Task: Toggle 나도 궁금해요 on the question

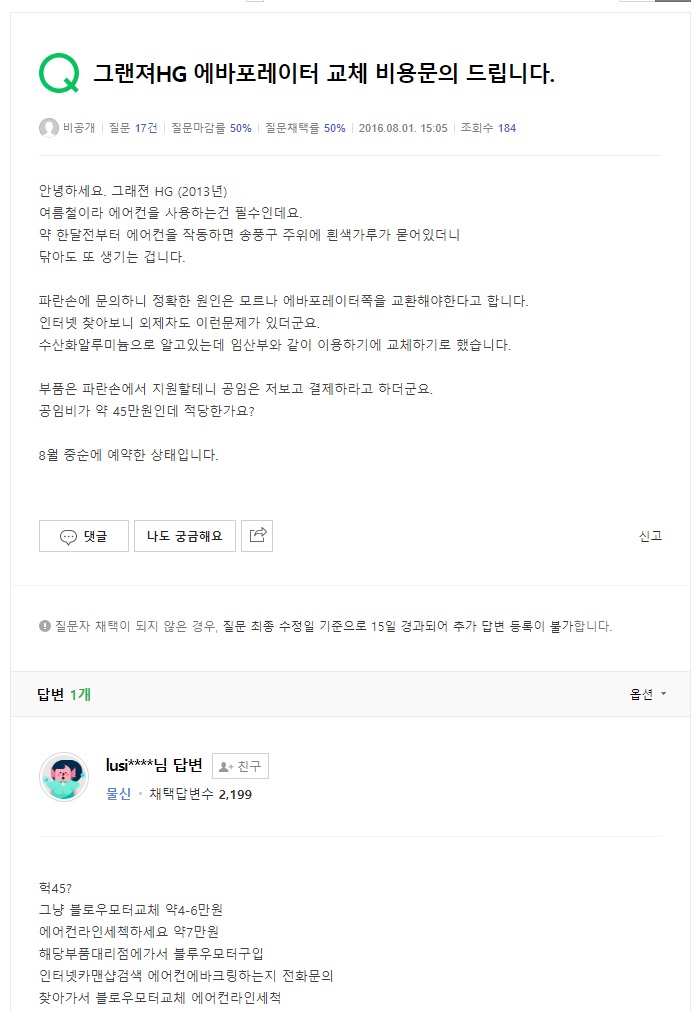Action: point(184,536)
